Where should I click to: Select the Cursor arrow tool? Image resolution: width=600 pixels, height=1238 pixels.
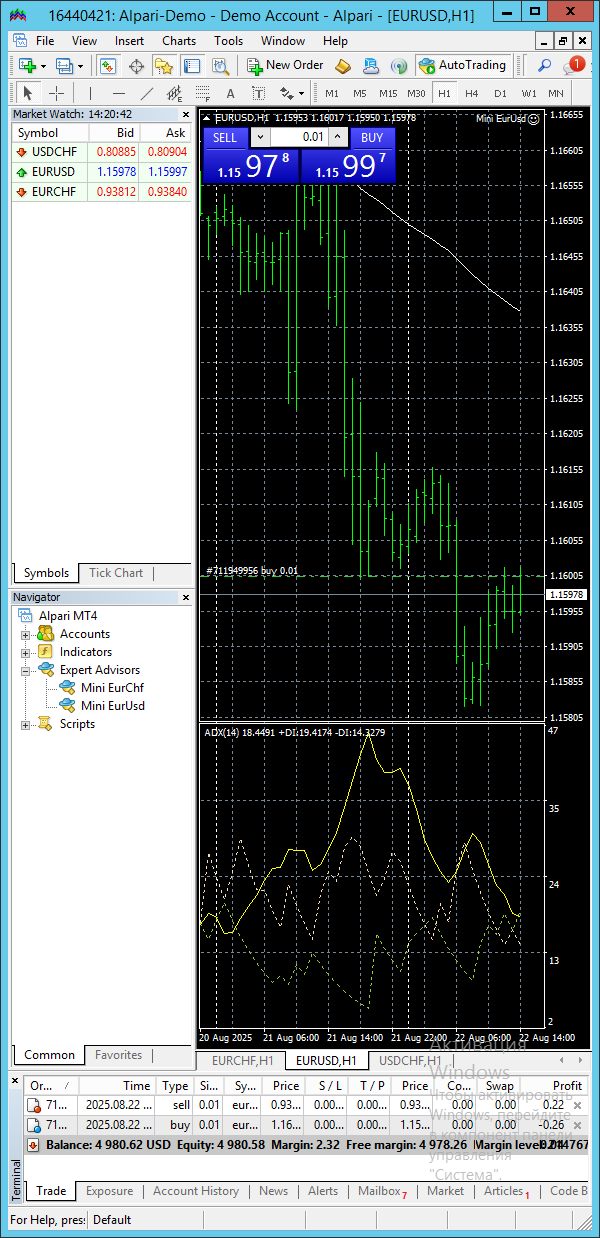(x=28, y=93)
